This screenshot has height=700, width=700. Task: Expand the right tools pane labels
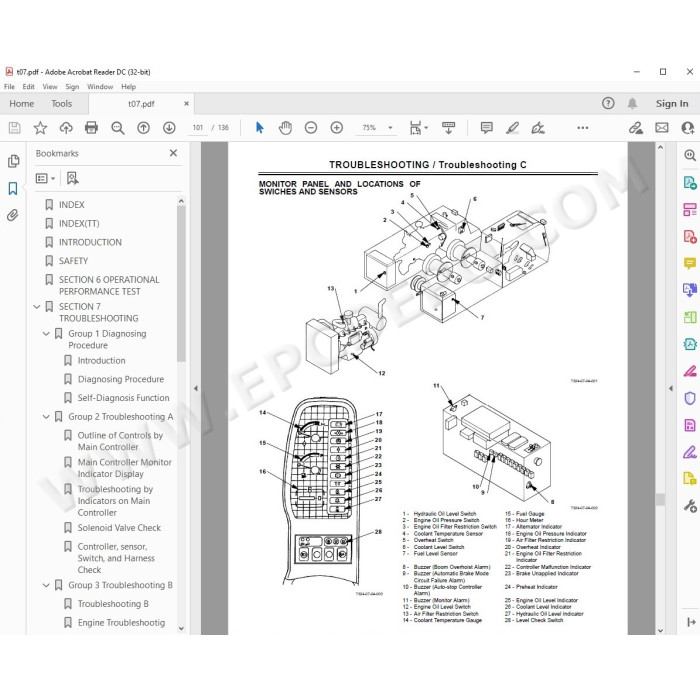point(691,622)
